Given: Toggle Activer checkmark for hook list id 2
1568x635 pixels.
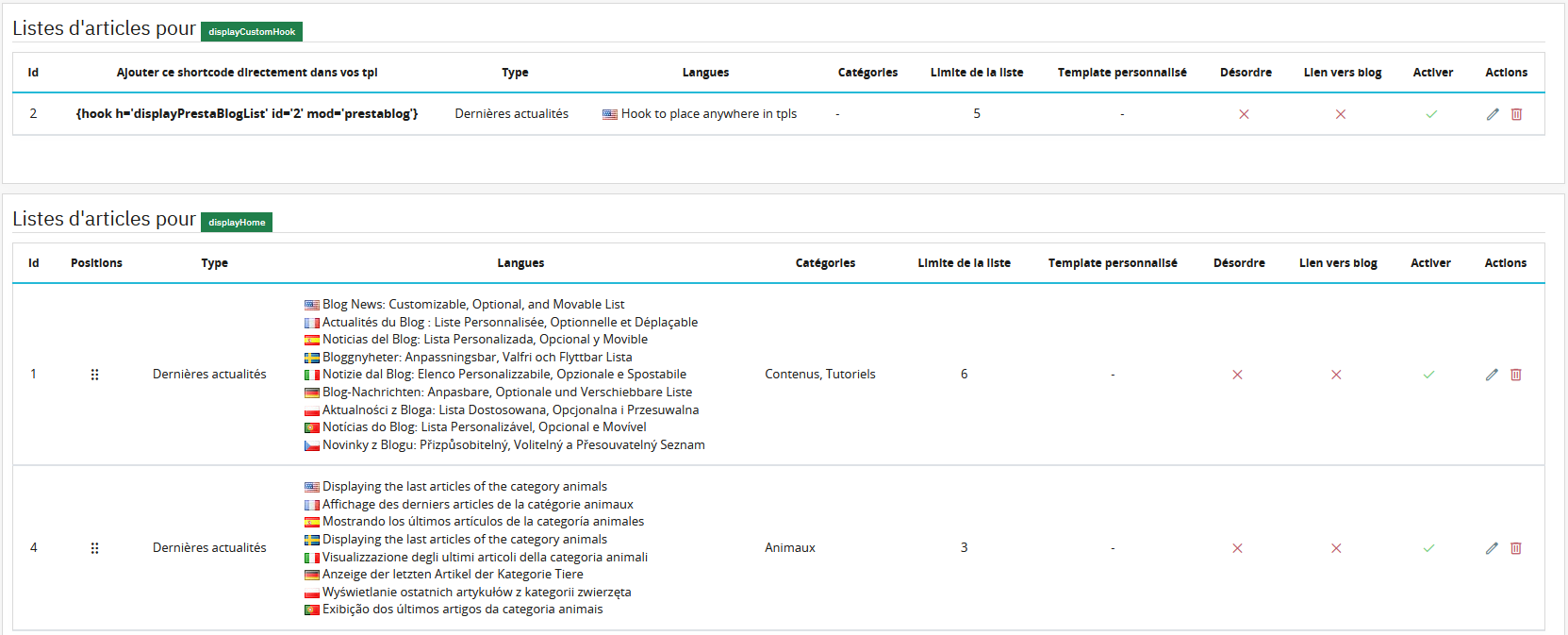Looking at the screenshot, I should [1431, 114].
